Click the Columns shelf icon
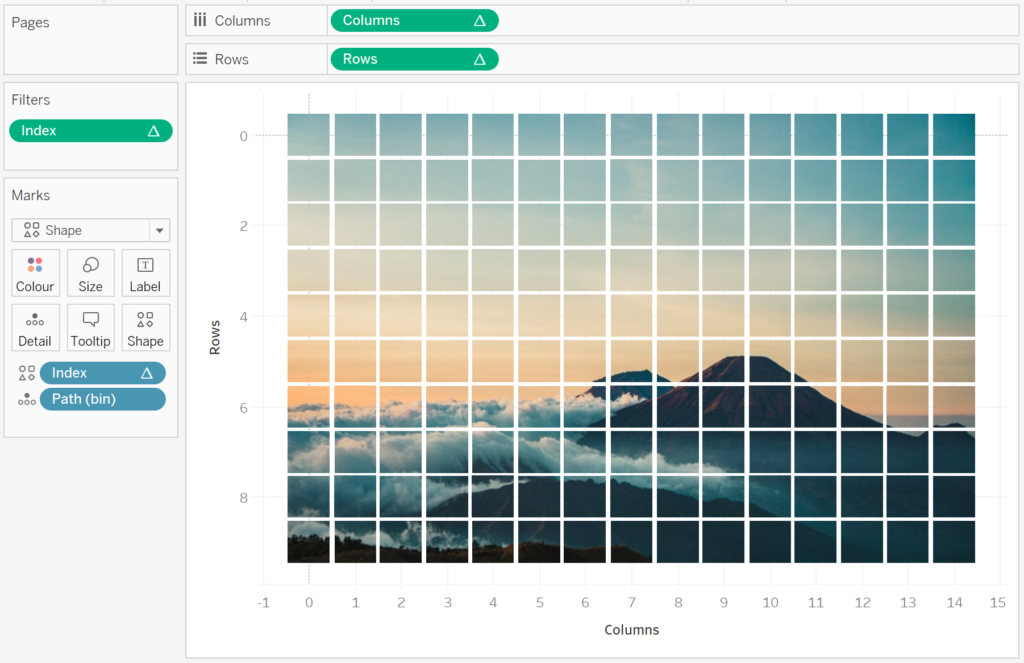1024x663 pixels. click(x=200, y=20)
